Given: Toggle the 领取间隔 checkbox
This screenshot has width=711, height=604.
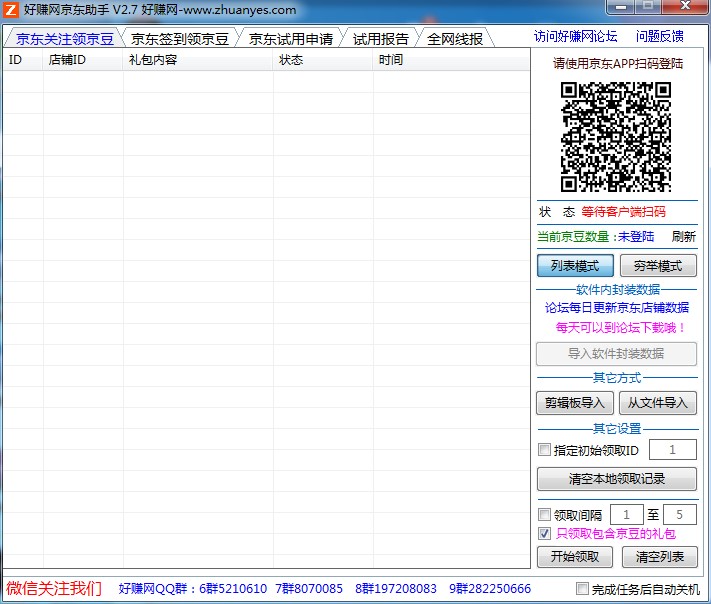Looking at the screenshot, I should 545,515.
